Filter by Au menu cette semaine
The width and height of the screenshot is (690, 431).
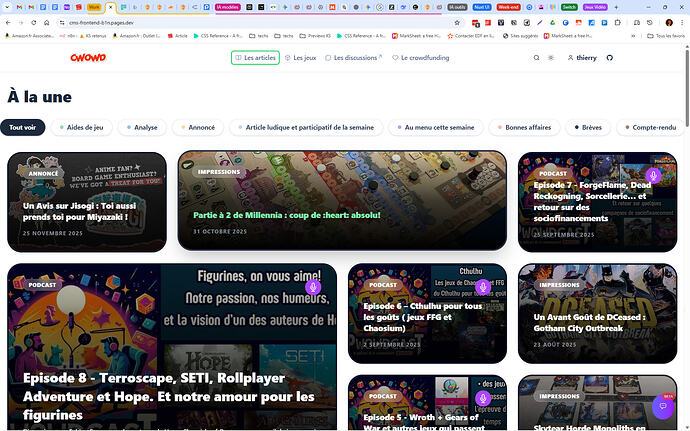436,127
